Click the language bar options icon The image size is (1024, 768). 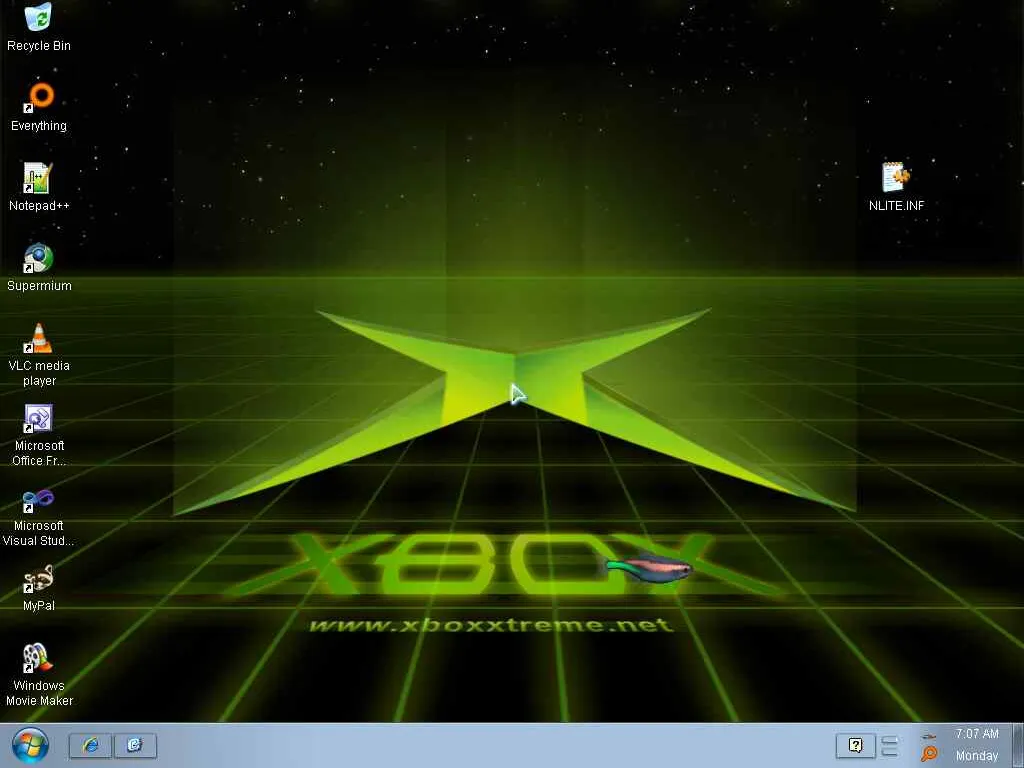coord(889,746)
